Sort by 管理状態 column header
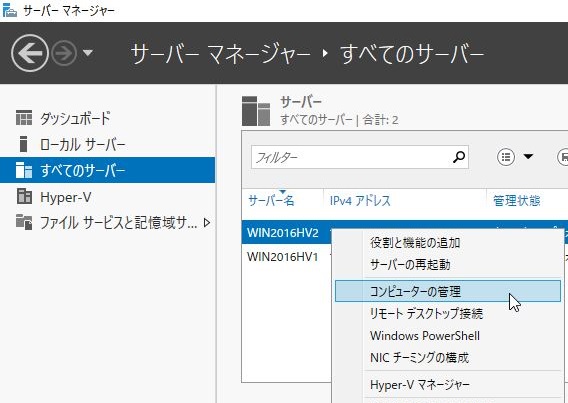This screenshot has width=568, height=403. tap(516, 200)
